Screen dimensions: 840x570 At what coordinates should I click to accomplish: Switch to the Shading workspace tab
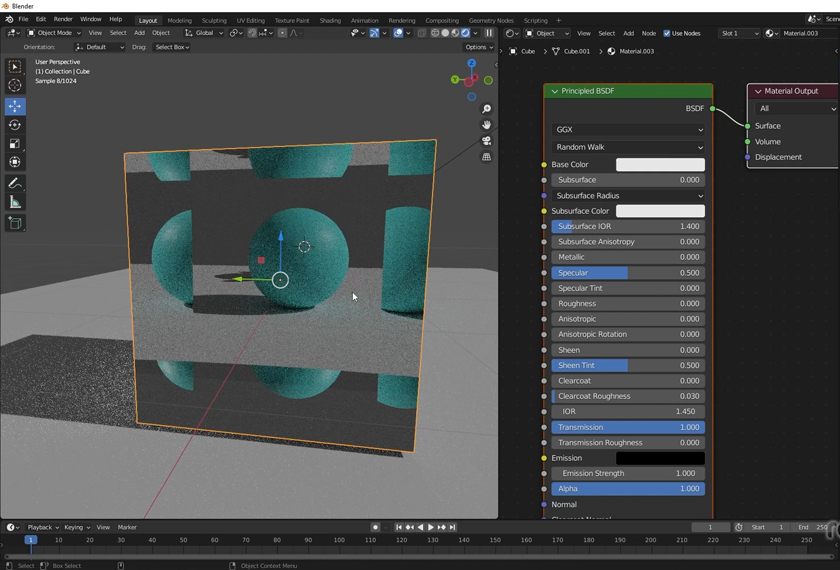[x=330, y=20]
